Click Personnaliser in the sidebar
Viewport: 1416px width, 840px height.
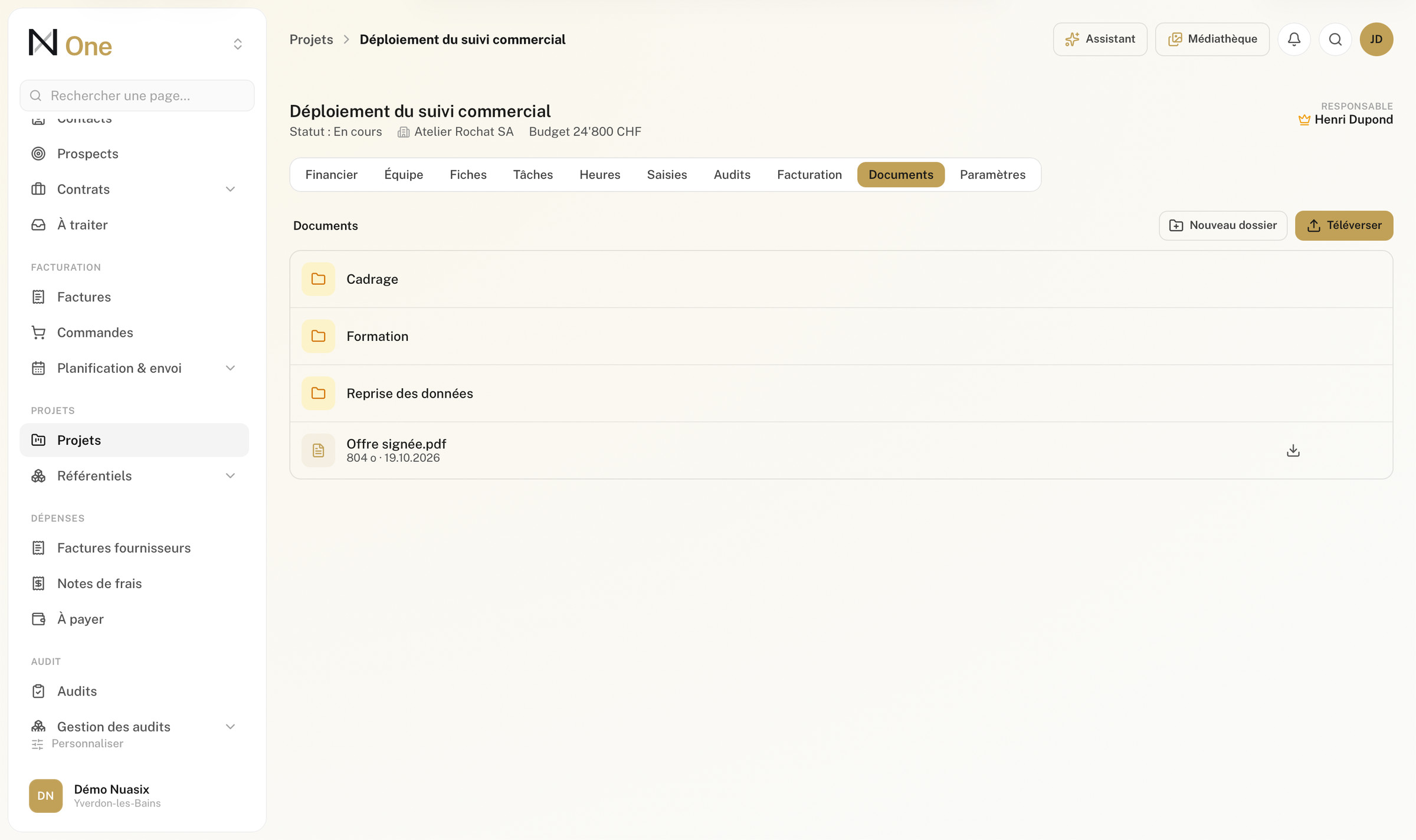pyautogui.click(x=77, y=744)
